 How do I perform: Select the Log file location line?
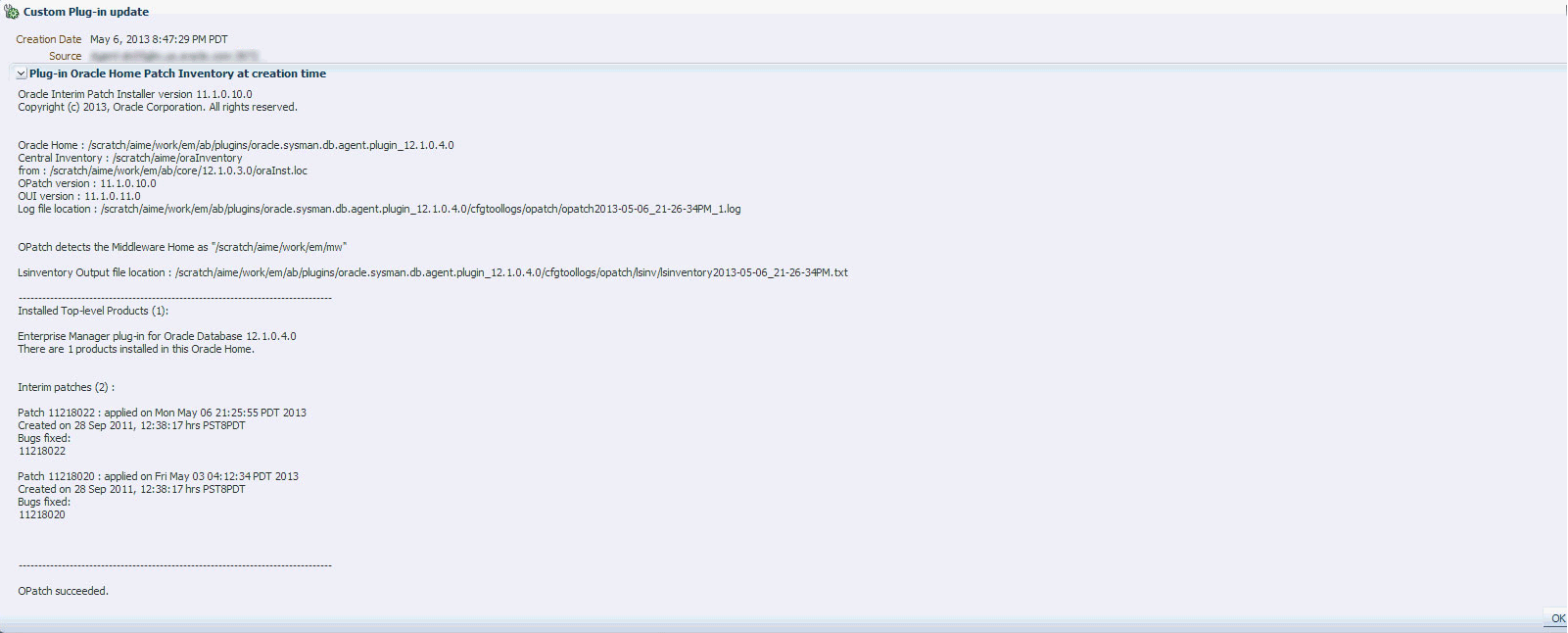coord(379,209)
